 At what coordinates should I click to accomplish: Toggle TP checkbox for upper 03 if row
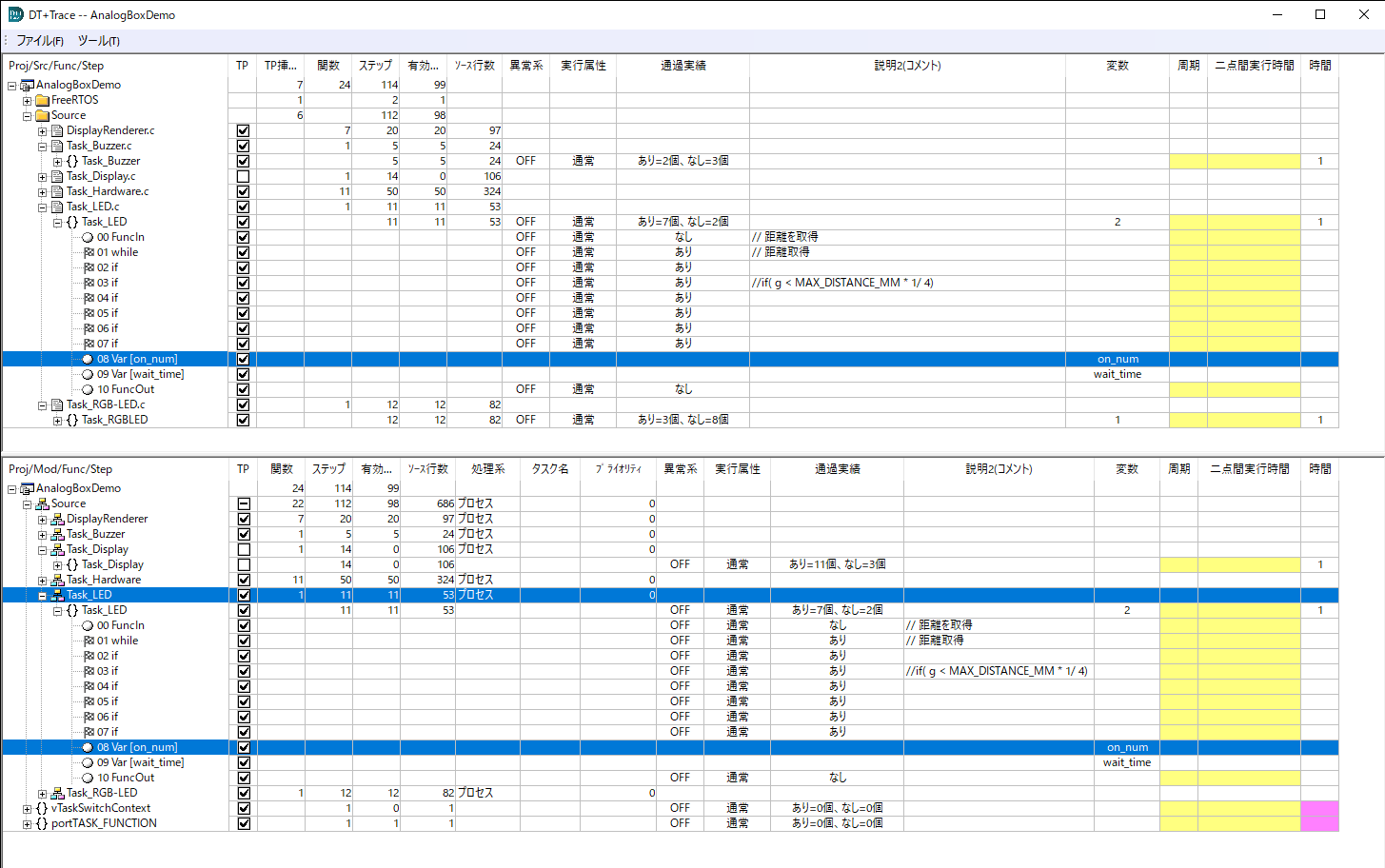243,283
